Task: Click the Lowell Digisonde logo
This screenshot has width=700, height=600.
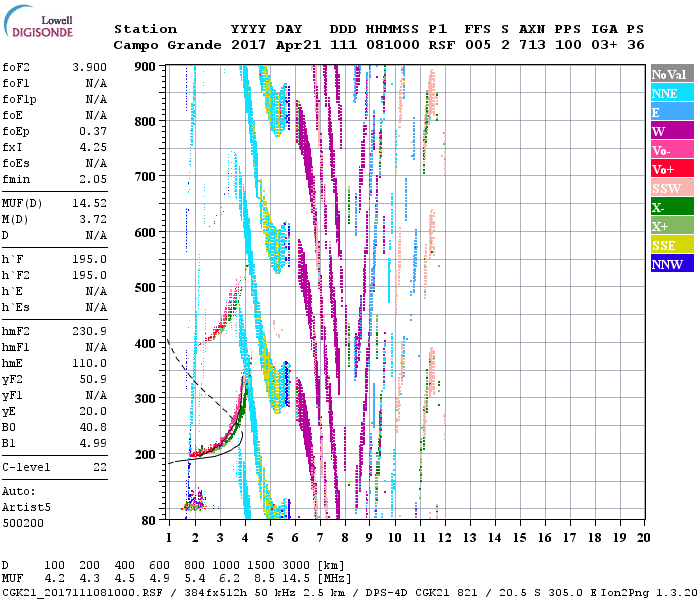Action: click(38, 22)
